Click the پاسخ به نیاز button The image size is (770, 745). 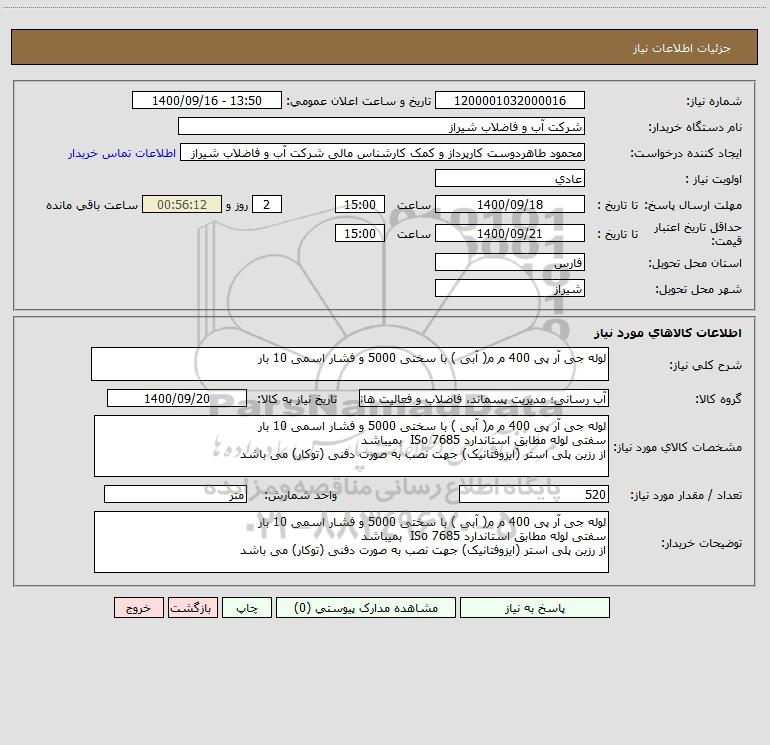coord(535,608)
